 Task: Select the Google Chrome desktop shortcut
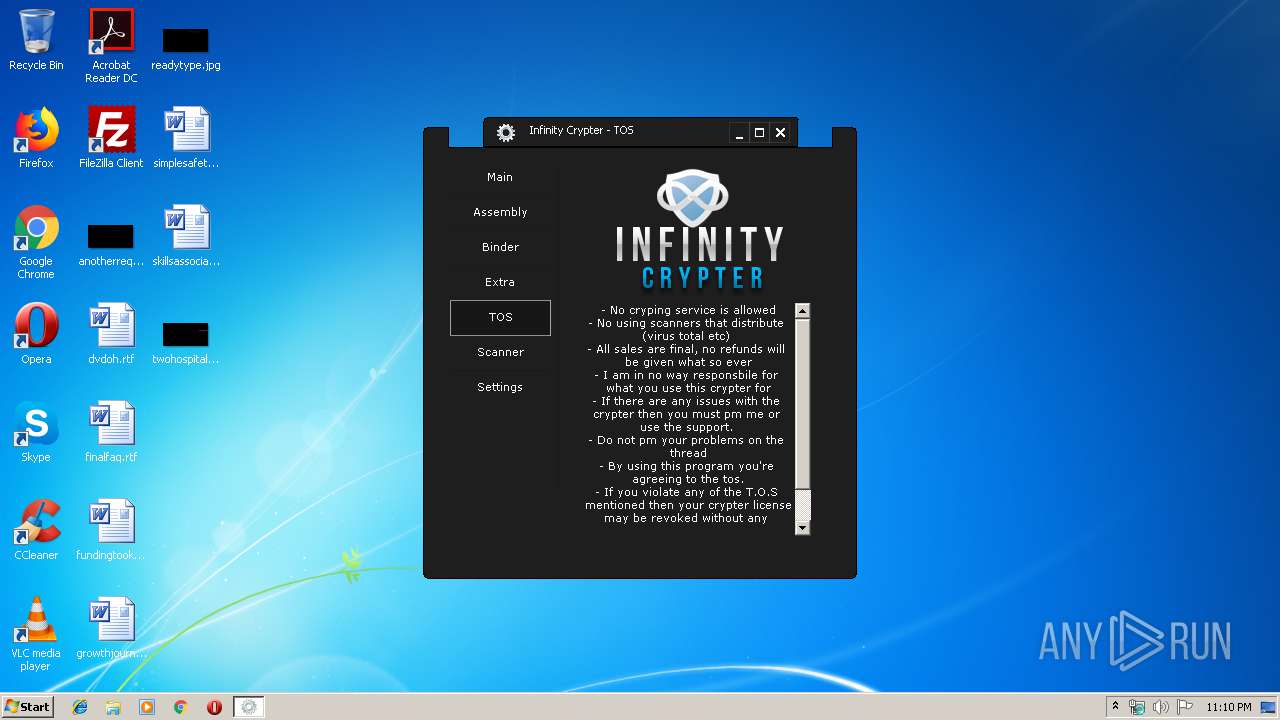pyautogui.click(x=36, y=242)
